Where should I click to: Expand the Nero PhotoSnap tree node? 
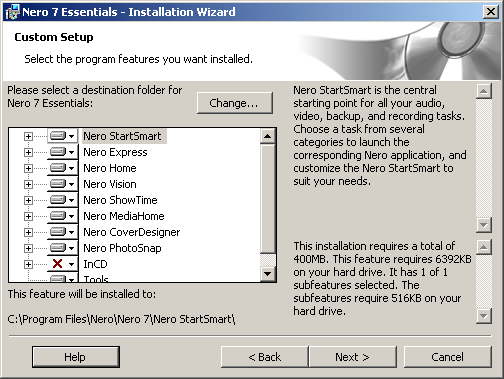[x=28, y=248]
